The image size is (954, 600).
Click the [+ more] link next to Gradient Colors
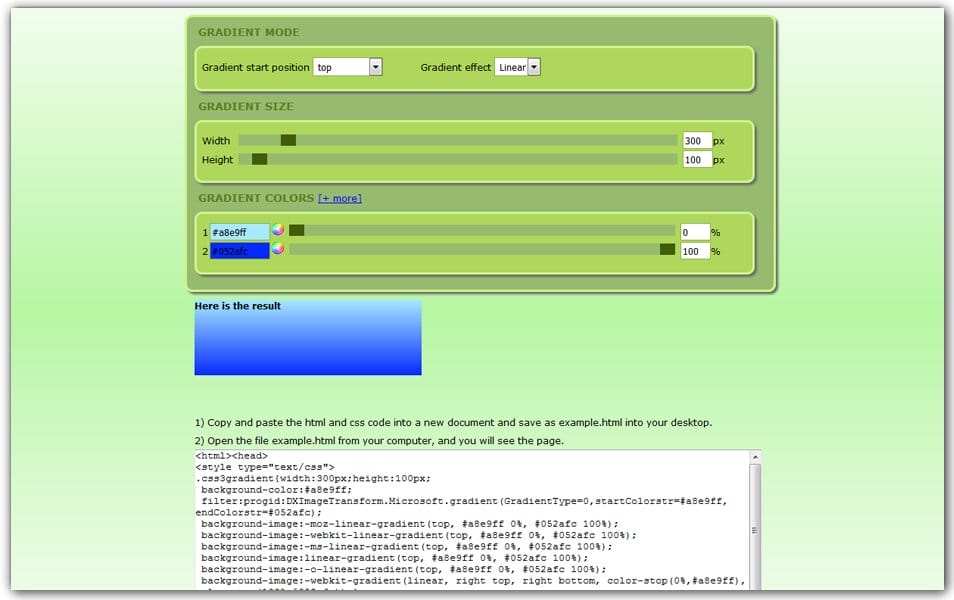point(338,198)
